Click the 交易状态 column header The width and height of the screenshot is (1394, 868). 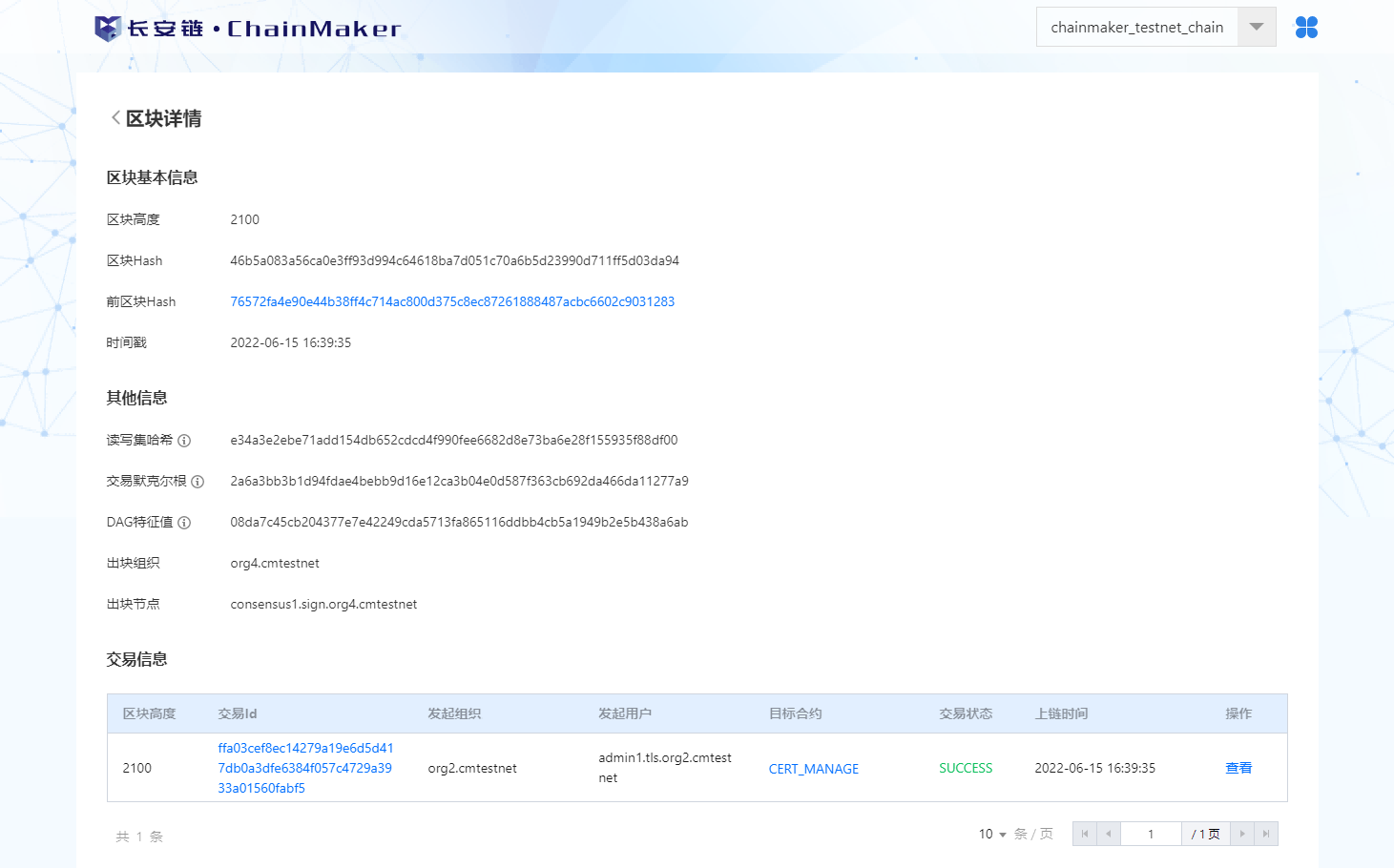tap(966, 713)
